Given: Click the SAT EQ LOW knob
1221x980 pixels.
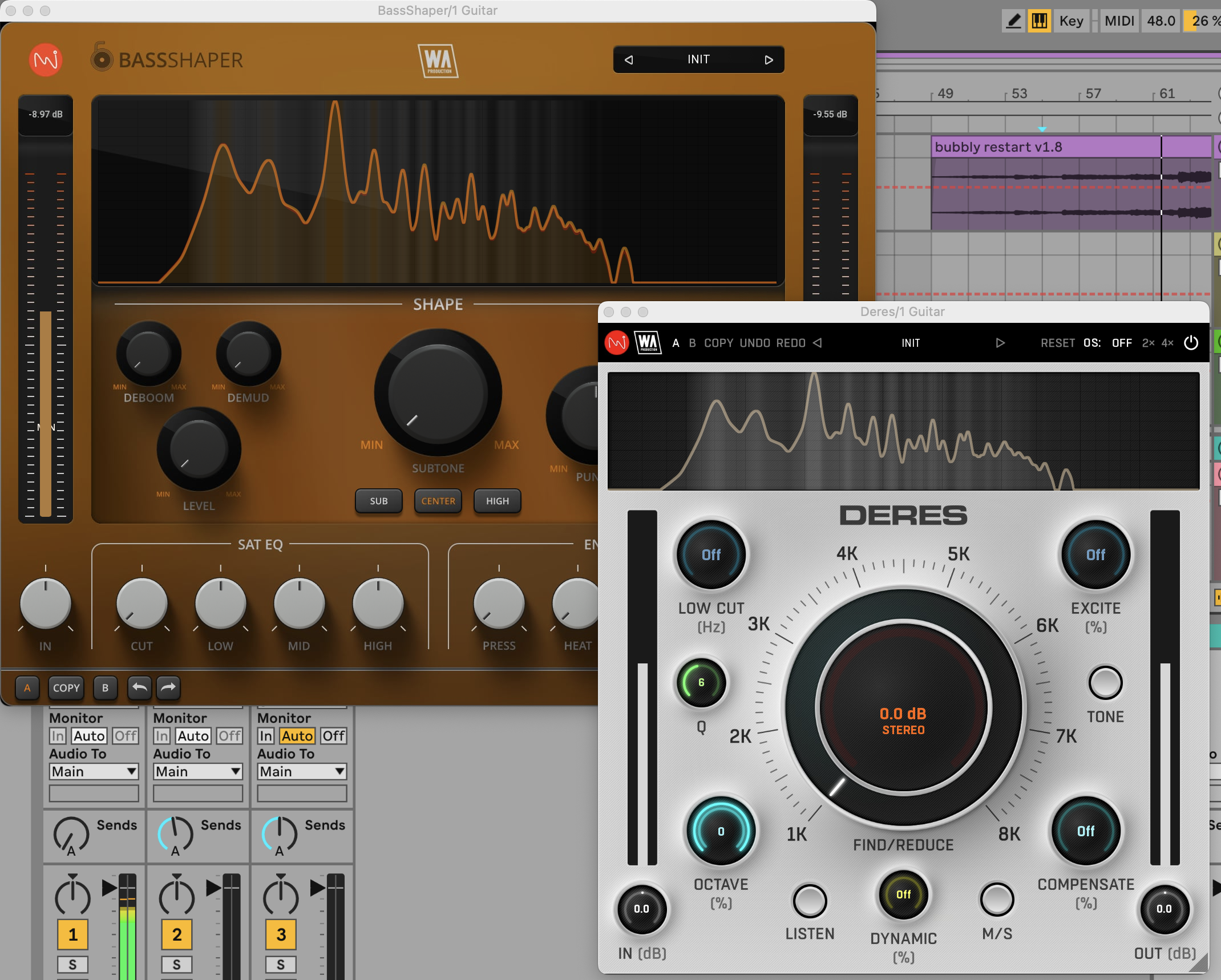Looking at the screenshot, I should tap(220, 604).
